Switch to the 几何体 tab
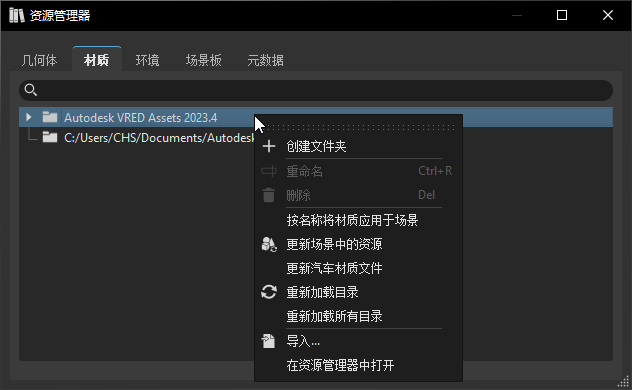 tap(40, 60)
